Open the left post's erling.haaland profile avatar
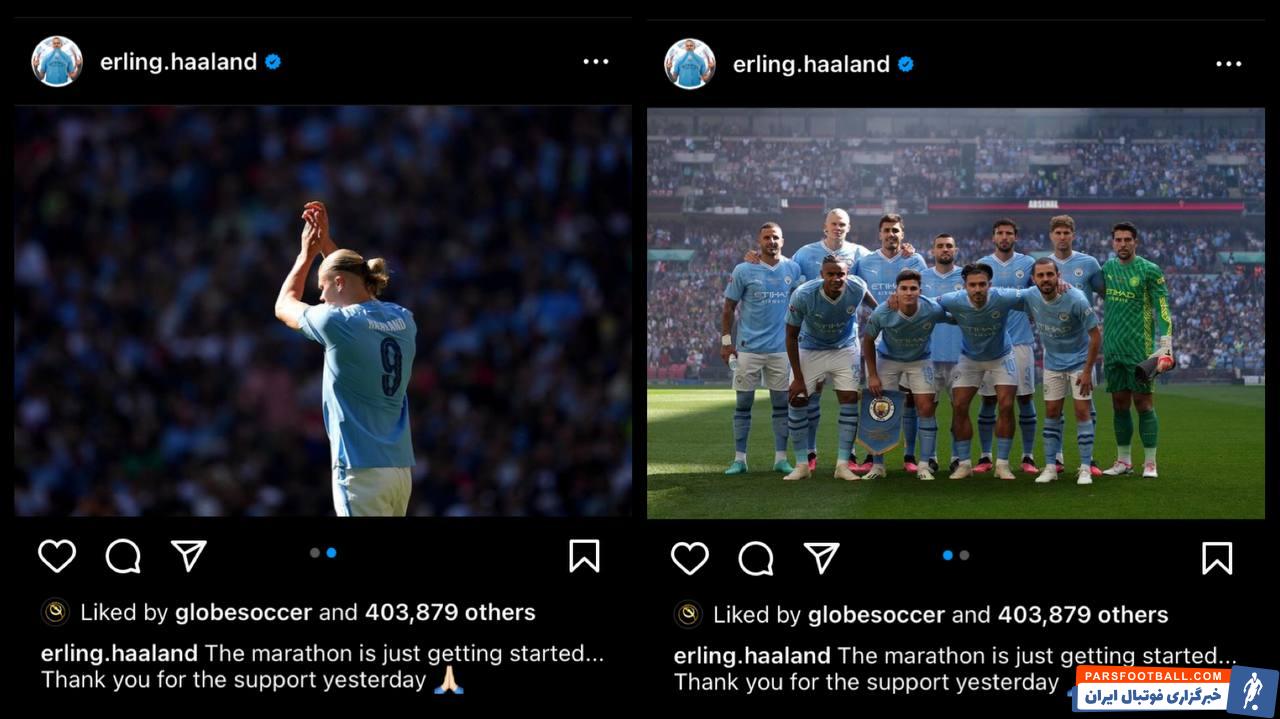 (57, 62)
